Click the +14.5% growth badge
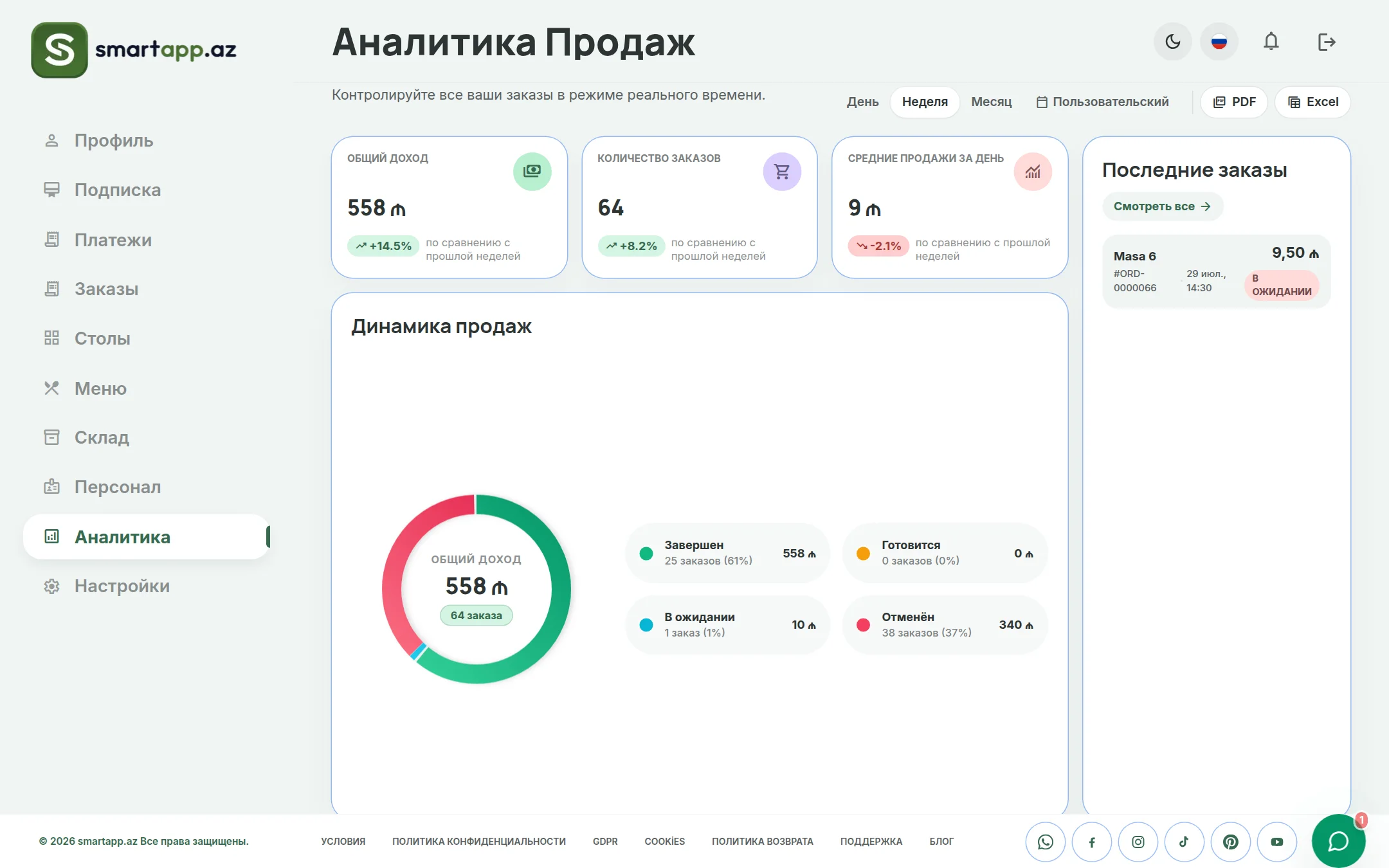This screenshot has height=868, width=1389. pos(383,246)
